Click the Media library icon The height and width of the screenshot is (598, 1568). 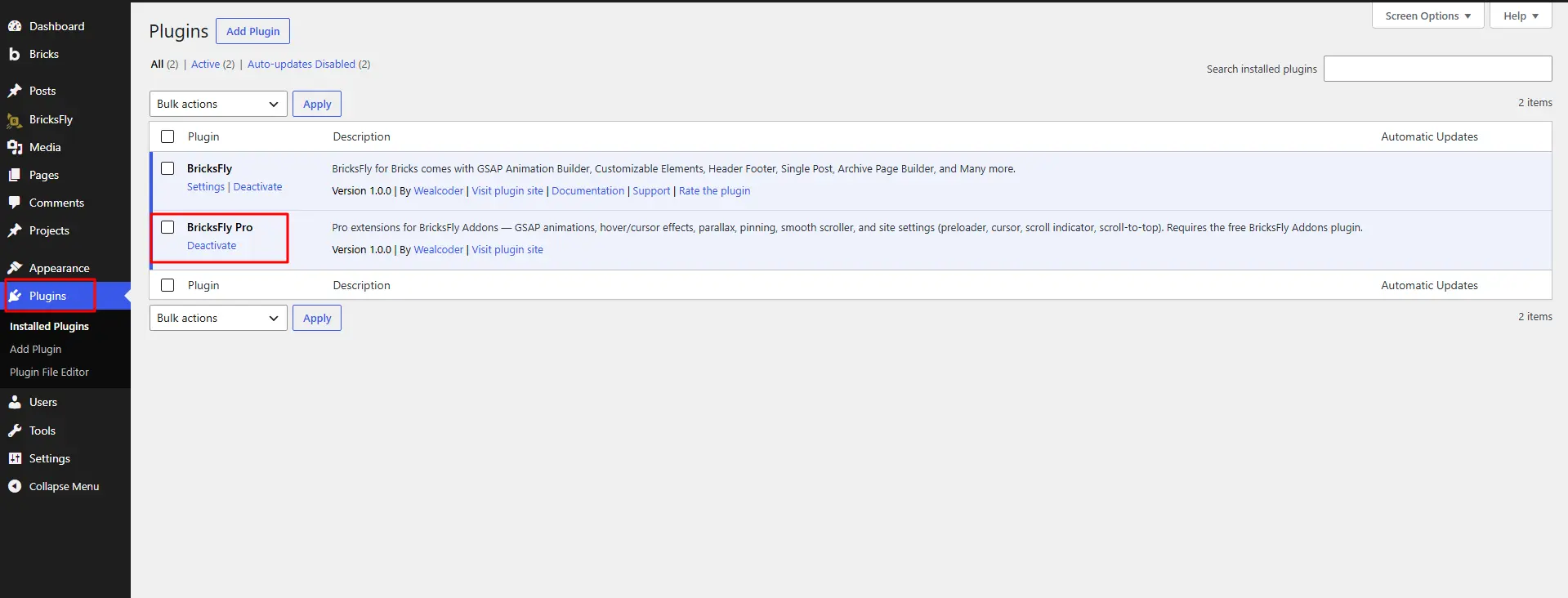point(15,147)
